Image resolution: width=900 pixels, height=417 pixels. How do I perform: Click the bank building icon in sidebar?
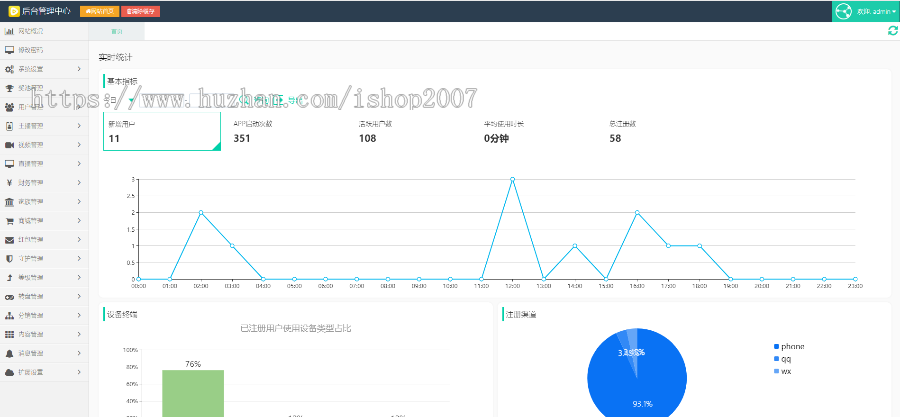coord(9,201)
